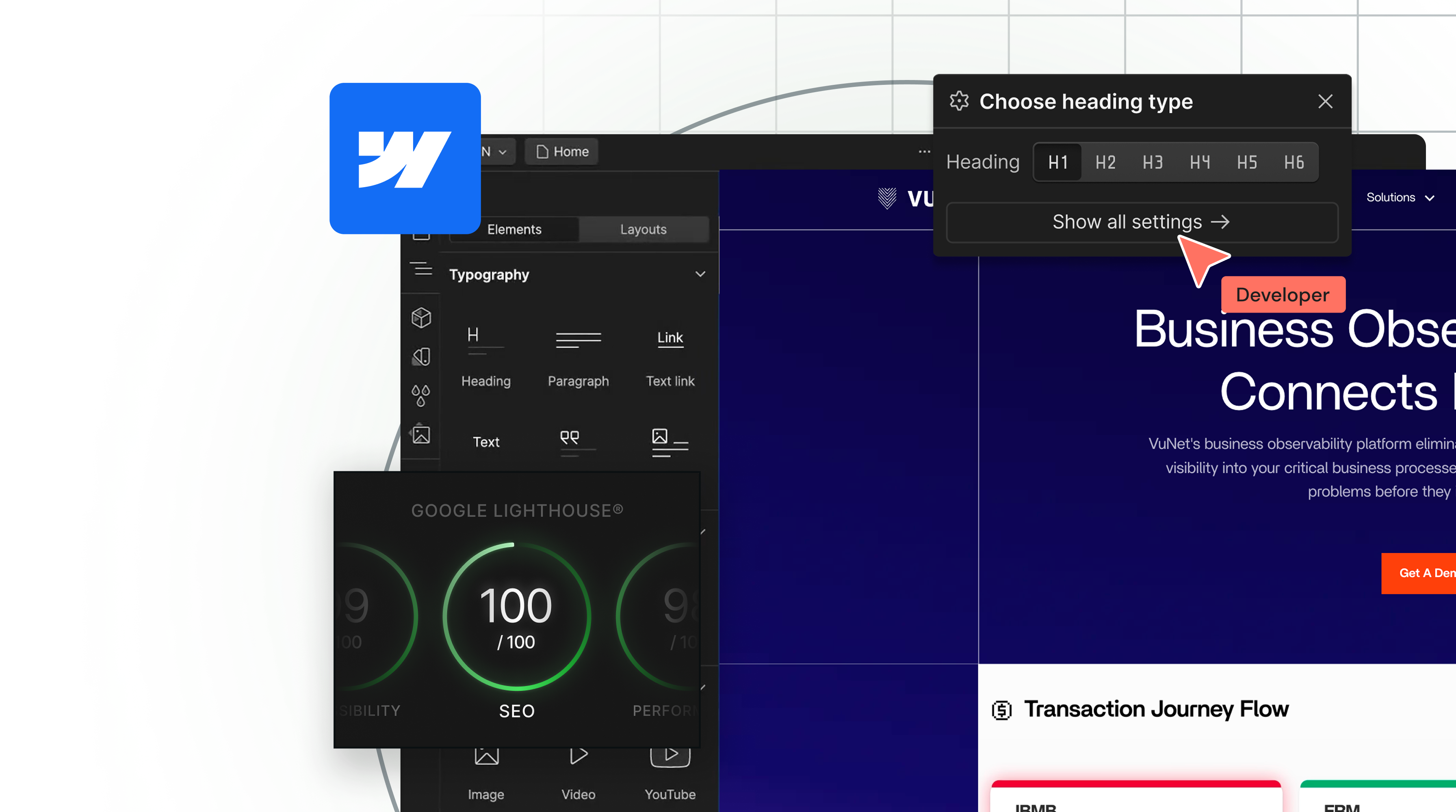Select H6 heading type

coord(1294,163)
